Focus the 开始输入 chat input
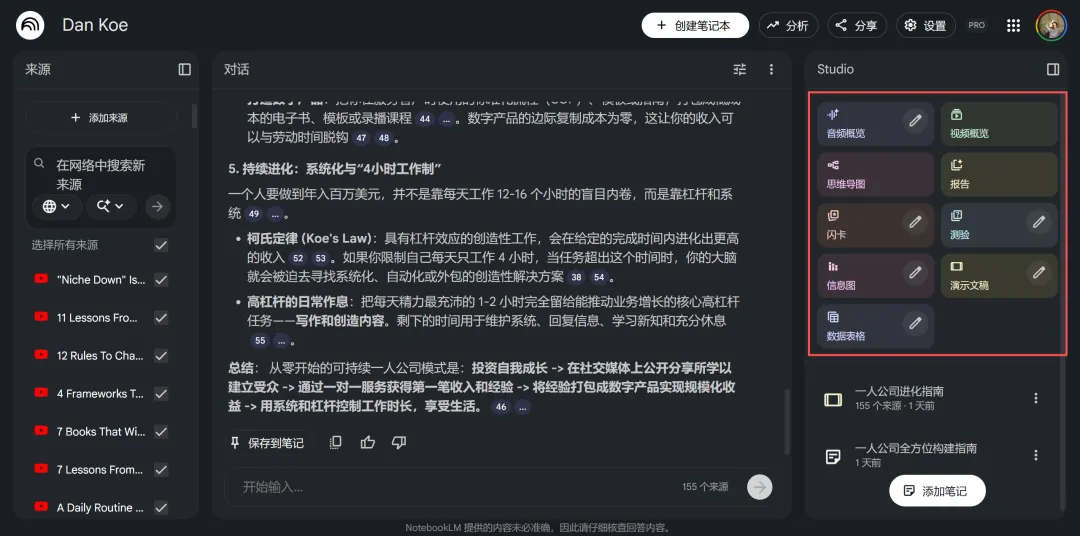 455,487
